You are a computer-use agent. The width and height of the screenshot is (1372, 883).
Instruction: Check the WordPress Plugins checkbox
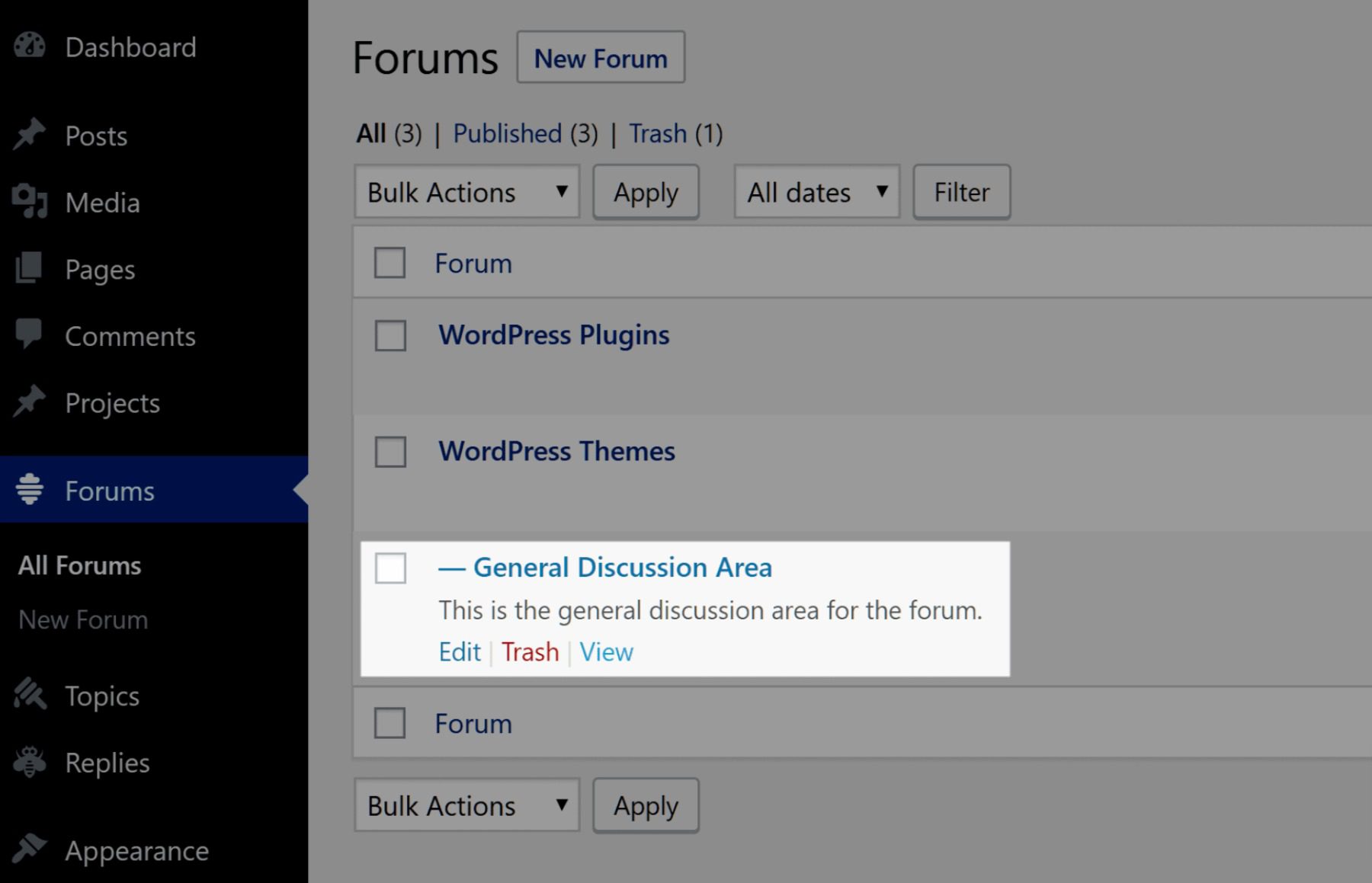click(389, 336)
